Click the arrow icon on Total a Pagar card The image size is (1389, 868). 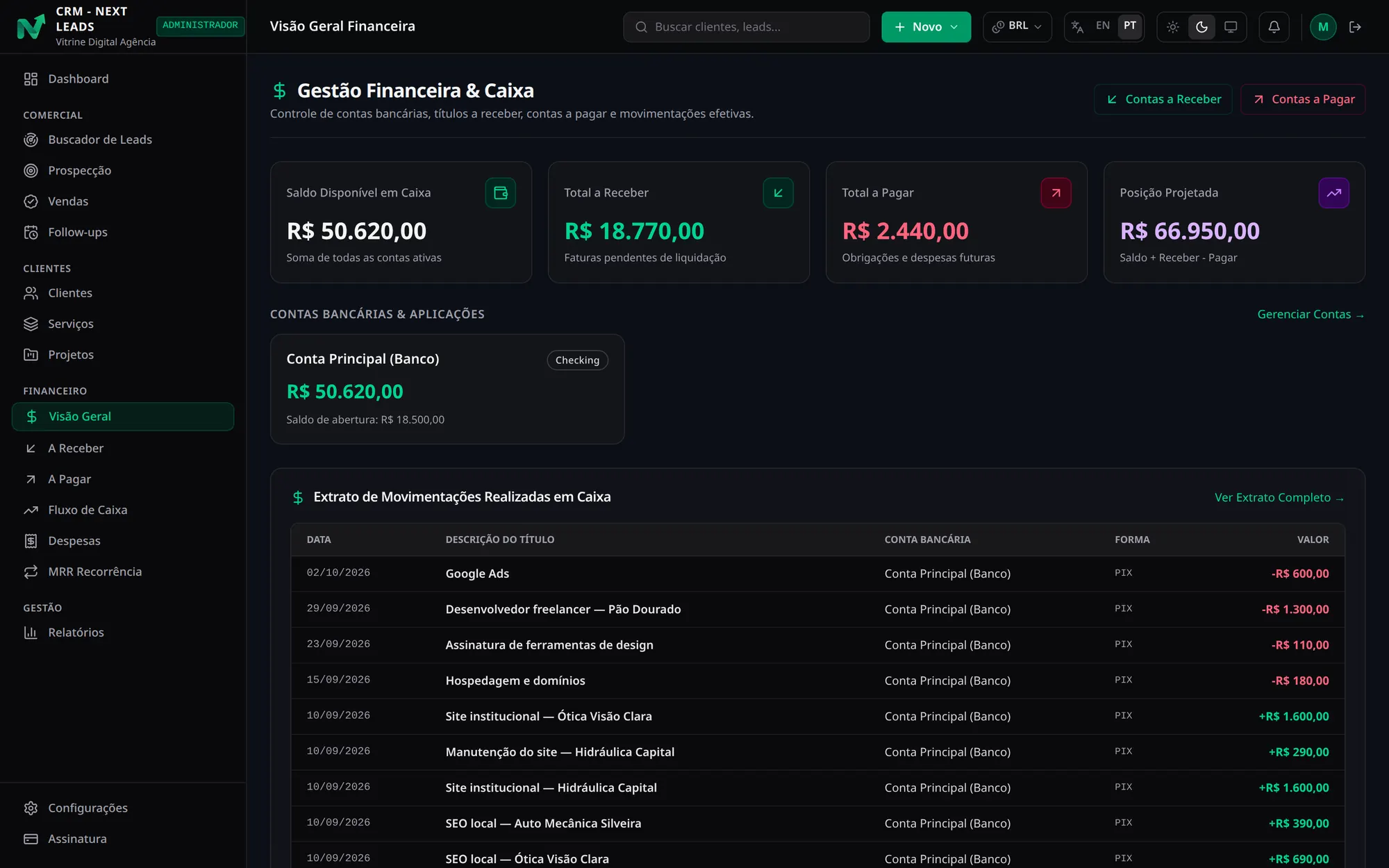pyautogui.click(x=1056, y=193)
